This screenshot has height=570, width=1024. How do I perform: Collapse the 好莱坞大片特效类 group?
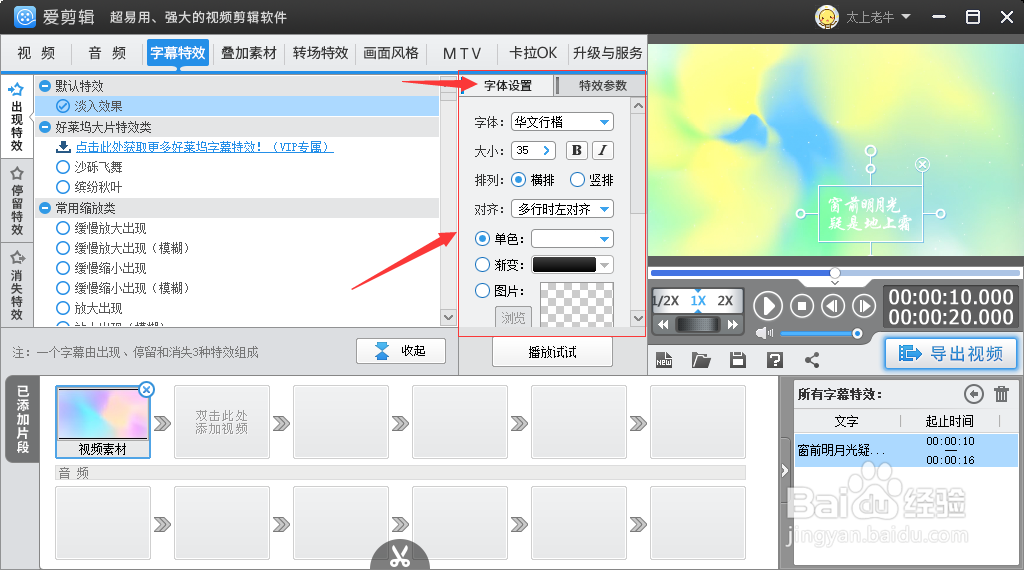tap(45, 127)
